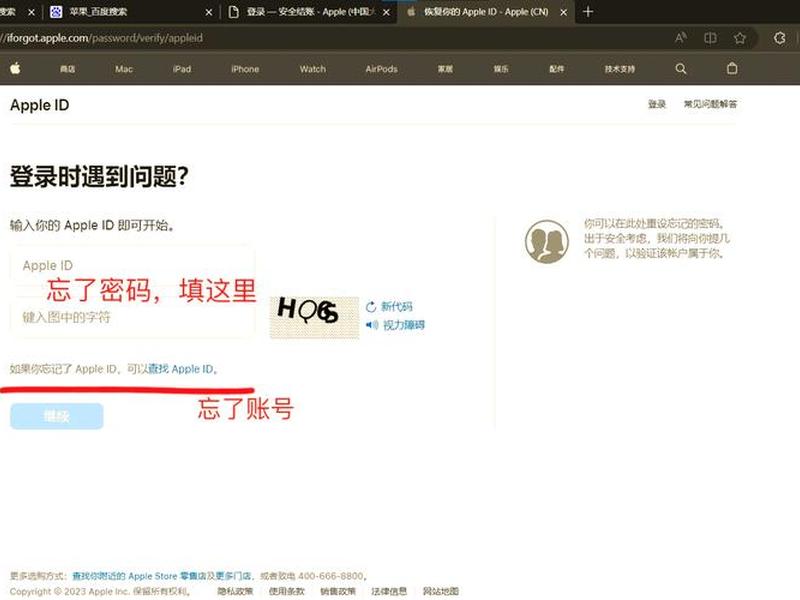Open the Watch menu item
800x600 pixels.
pyautogui.click(x=312, y=69)
